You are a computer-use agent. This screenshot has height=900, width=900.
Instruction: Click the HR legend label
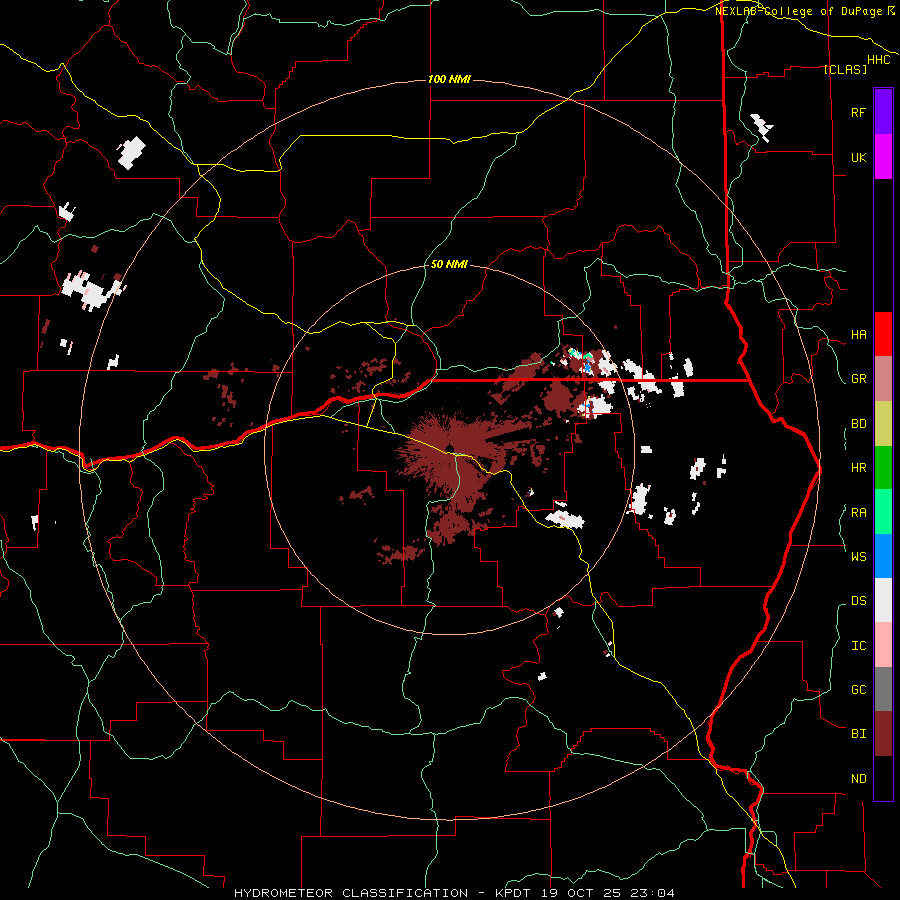[858, 468]
